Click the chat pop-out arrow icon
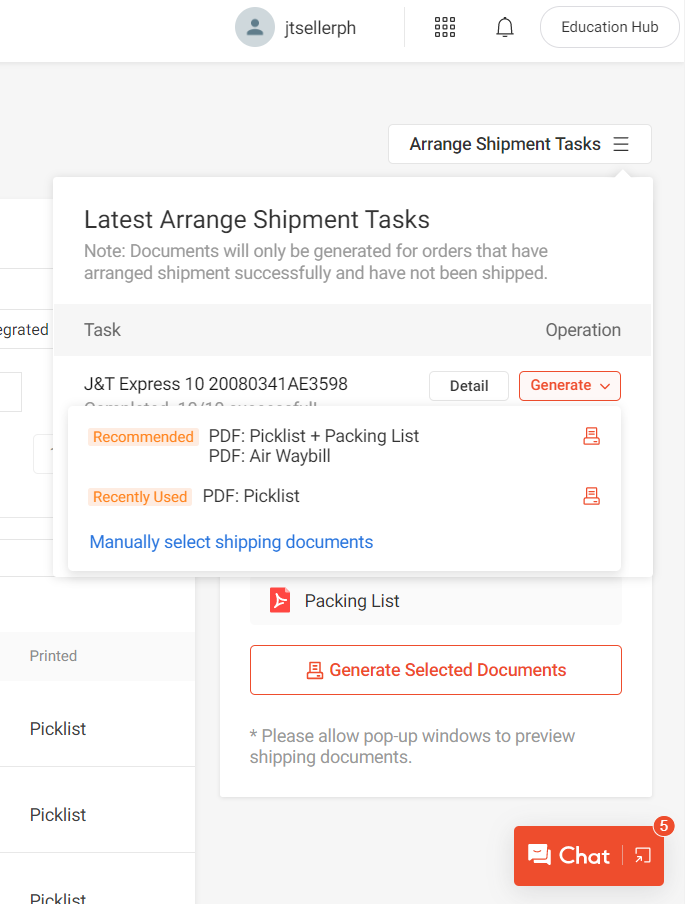Screen dimensions: 685x904 click(x=640, y=856)
